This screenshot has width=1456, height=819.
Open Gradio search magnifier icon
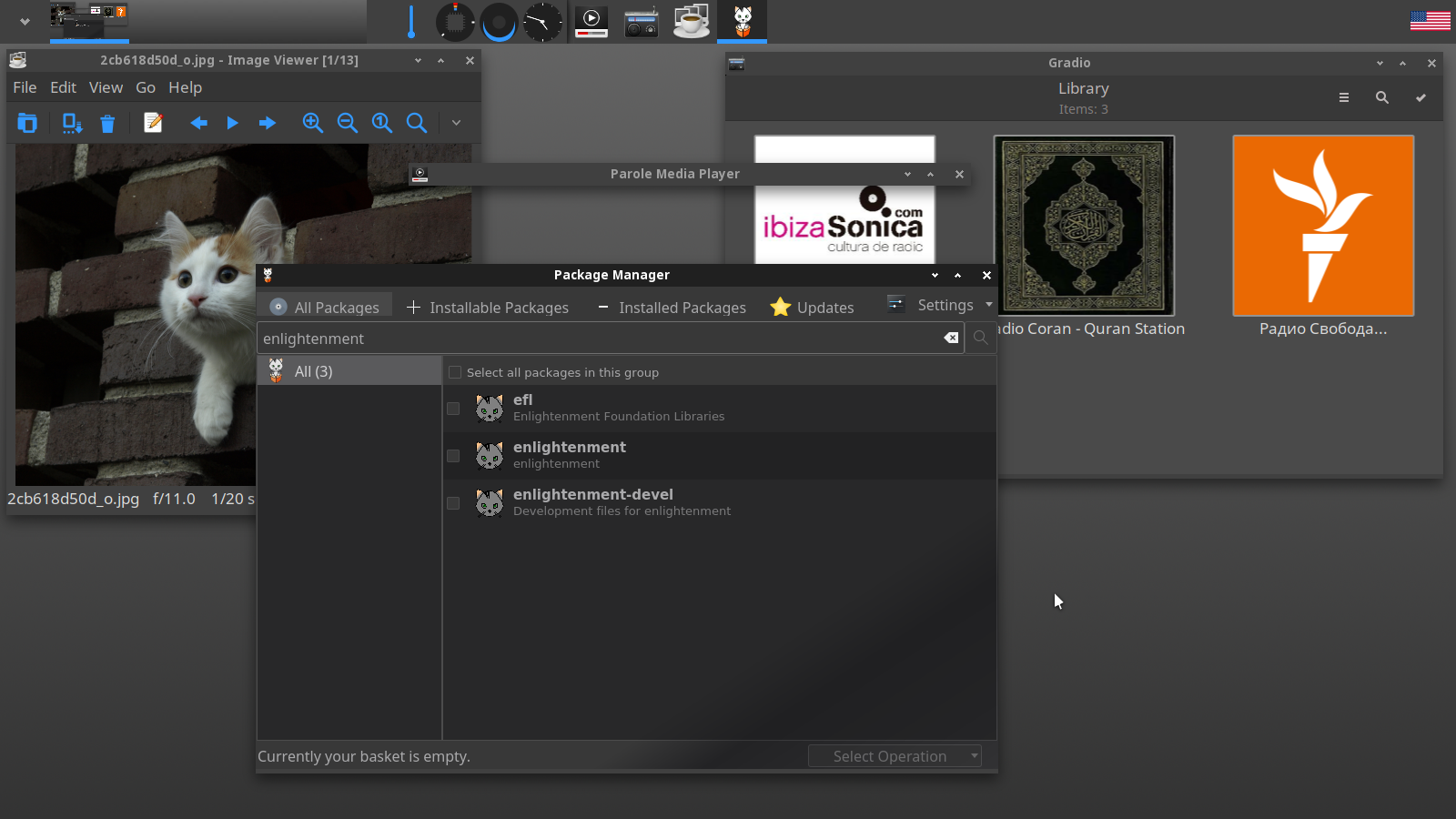pyautogui.click(x=1381, y=97)
